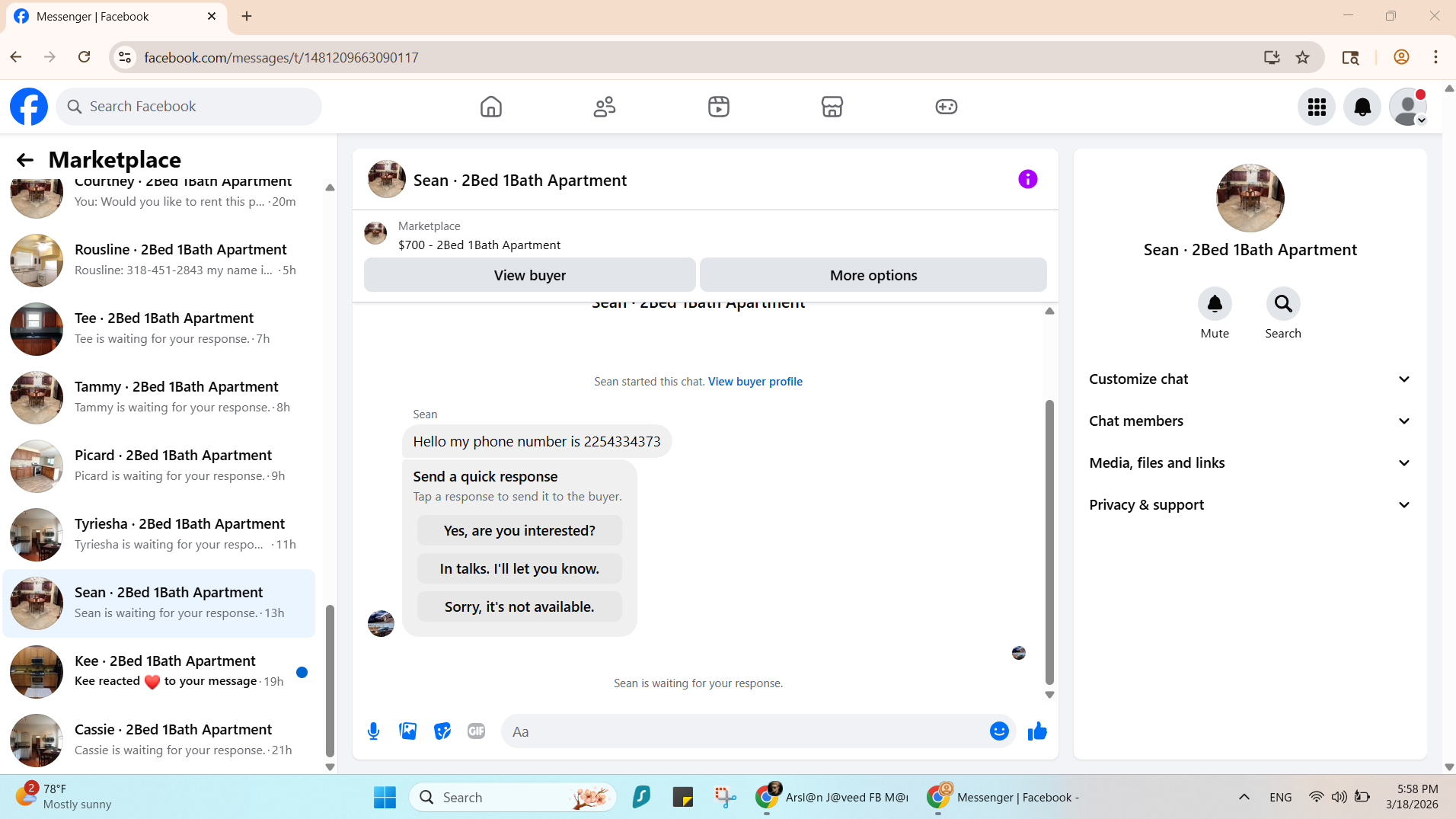This screenshot has width=1456, height=819.
Task: Go to Home feed icon
Action: (491, 107)
